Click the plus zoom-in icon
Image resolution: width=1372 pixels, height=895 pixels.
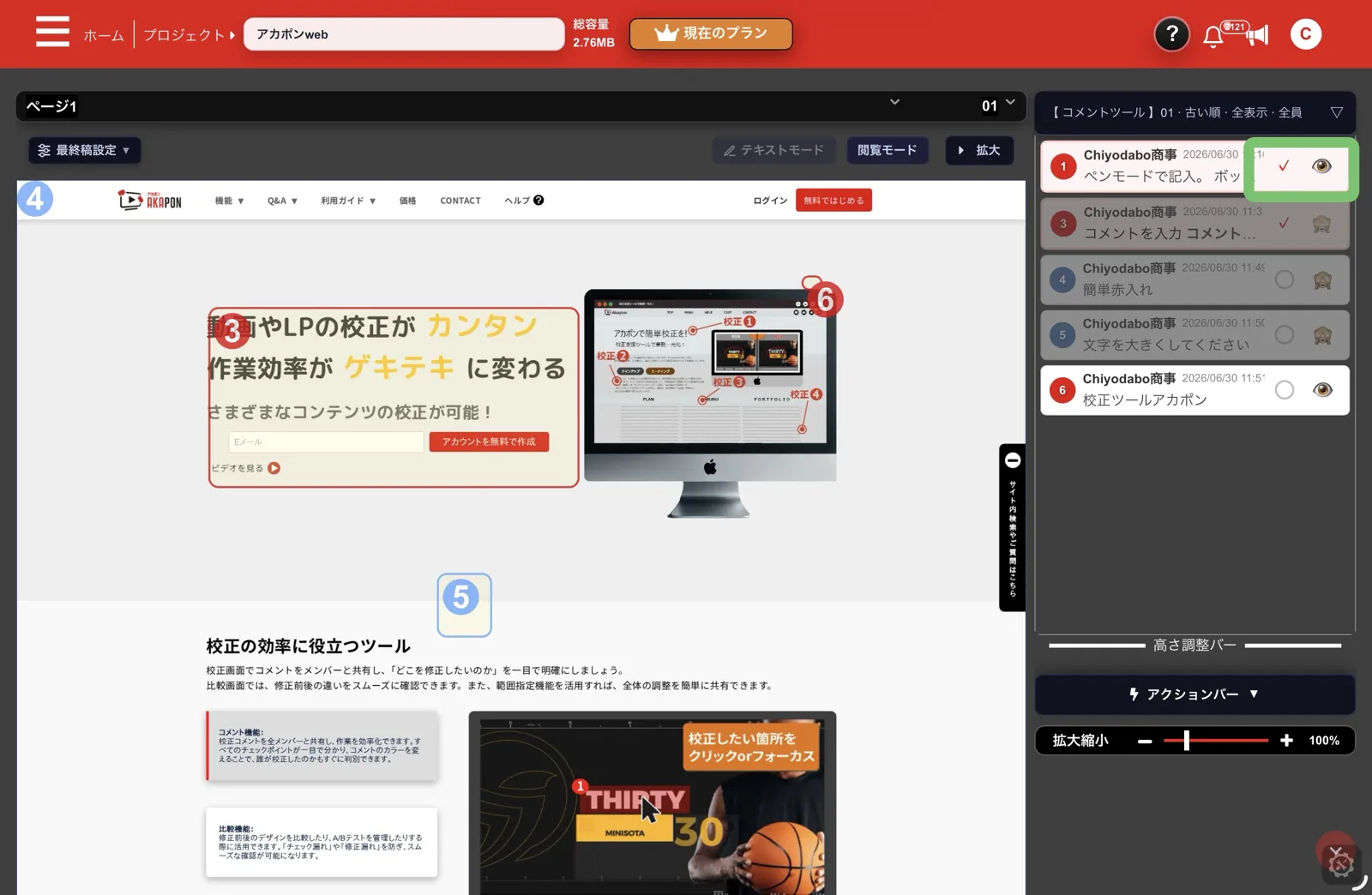1286,741
